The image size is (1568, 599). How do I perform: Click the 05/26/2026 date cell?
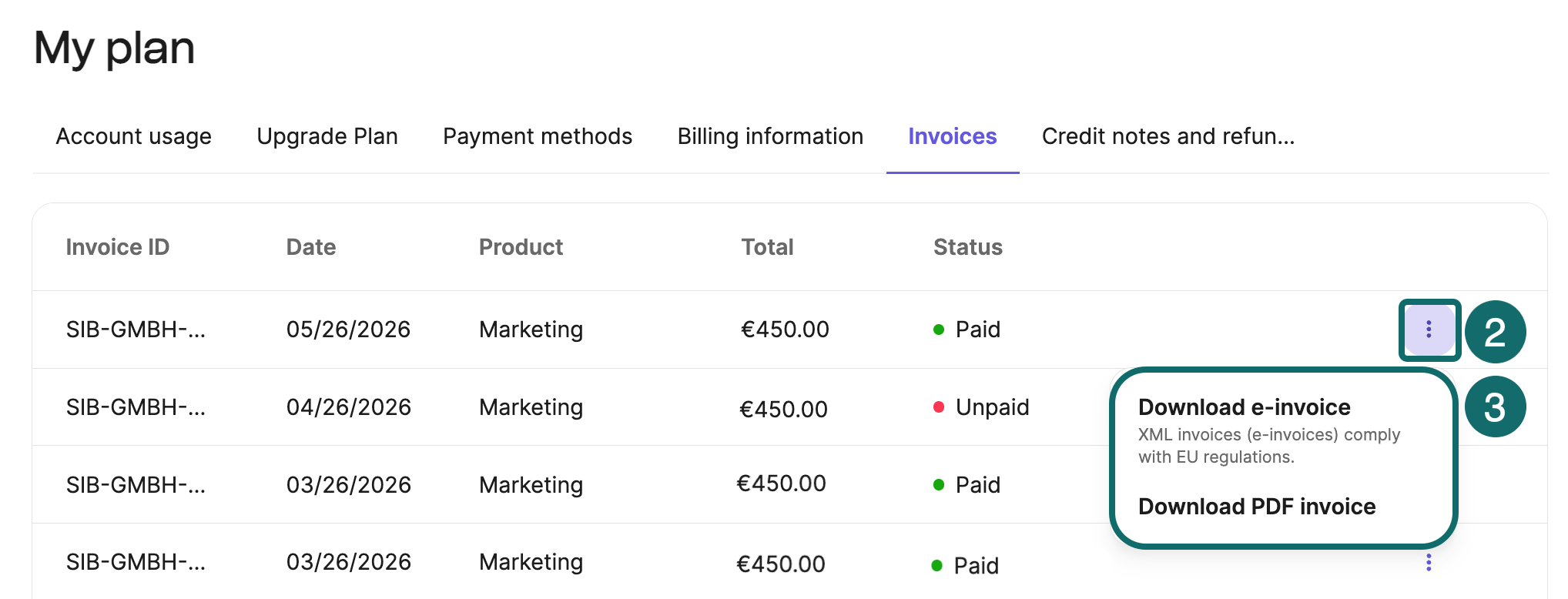348,330
